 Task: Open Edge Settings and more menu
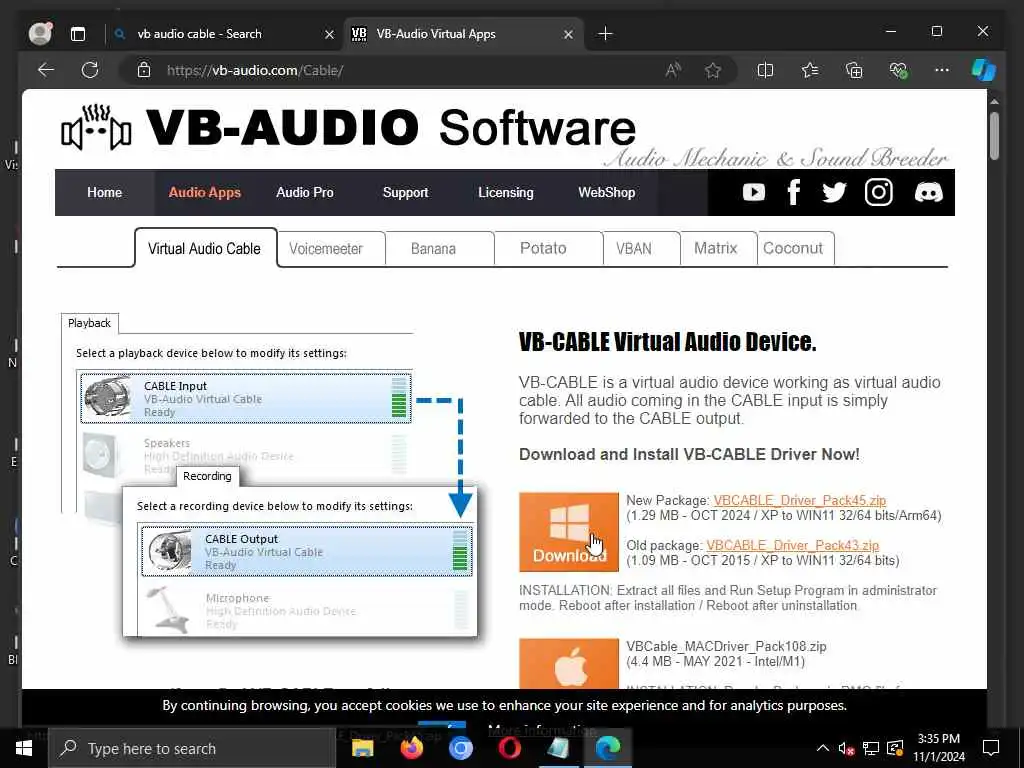point(942,70)
